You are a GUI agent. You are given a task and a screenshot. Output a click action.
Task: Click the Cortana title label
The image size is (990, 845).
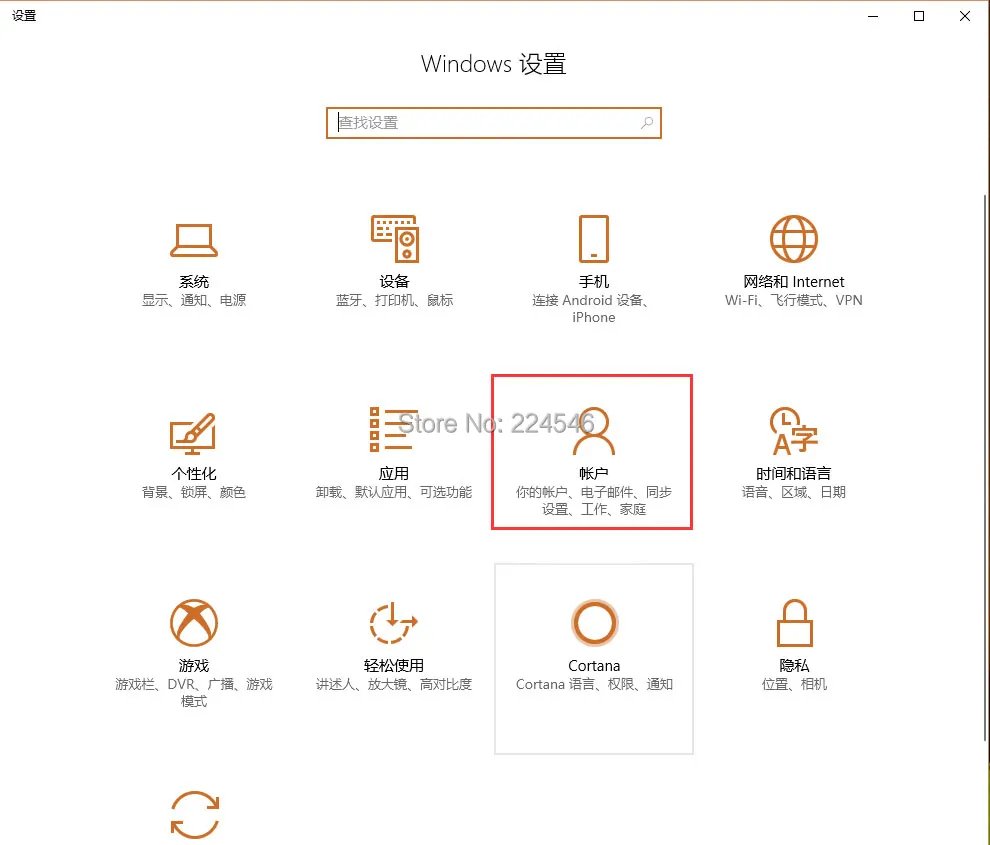[594, 666]
